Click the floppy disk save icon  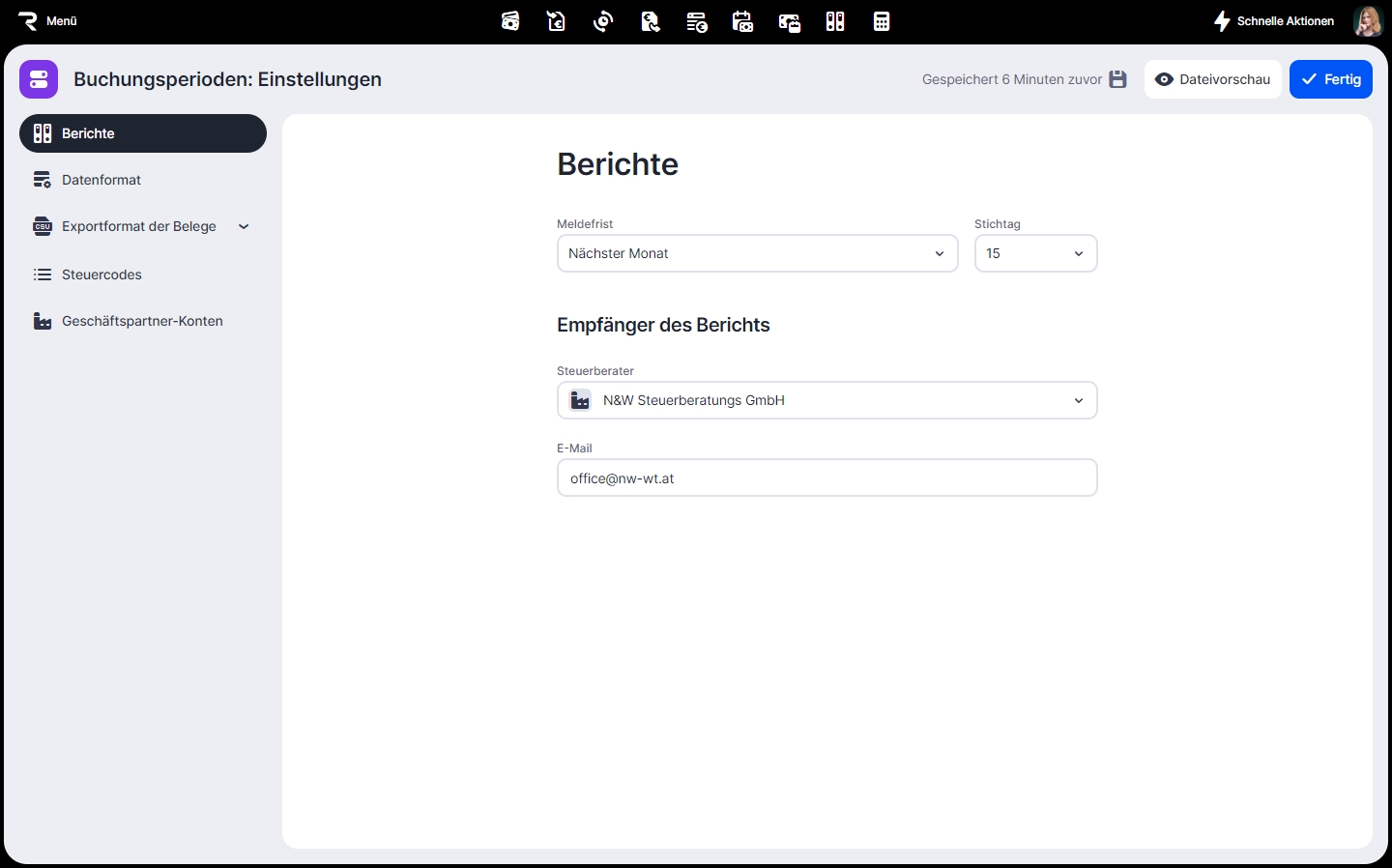pyautogui.click(x=1117, y=79)
